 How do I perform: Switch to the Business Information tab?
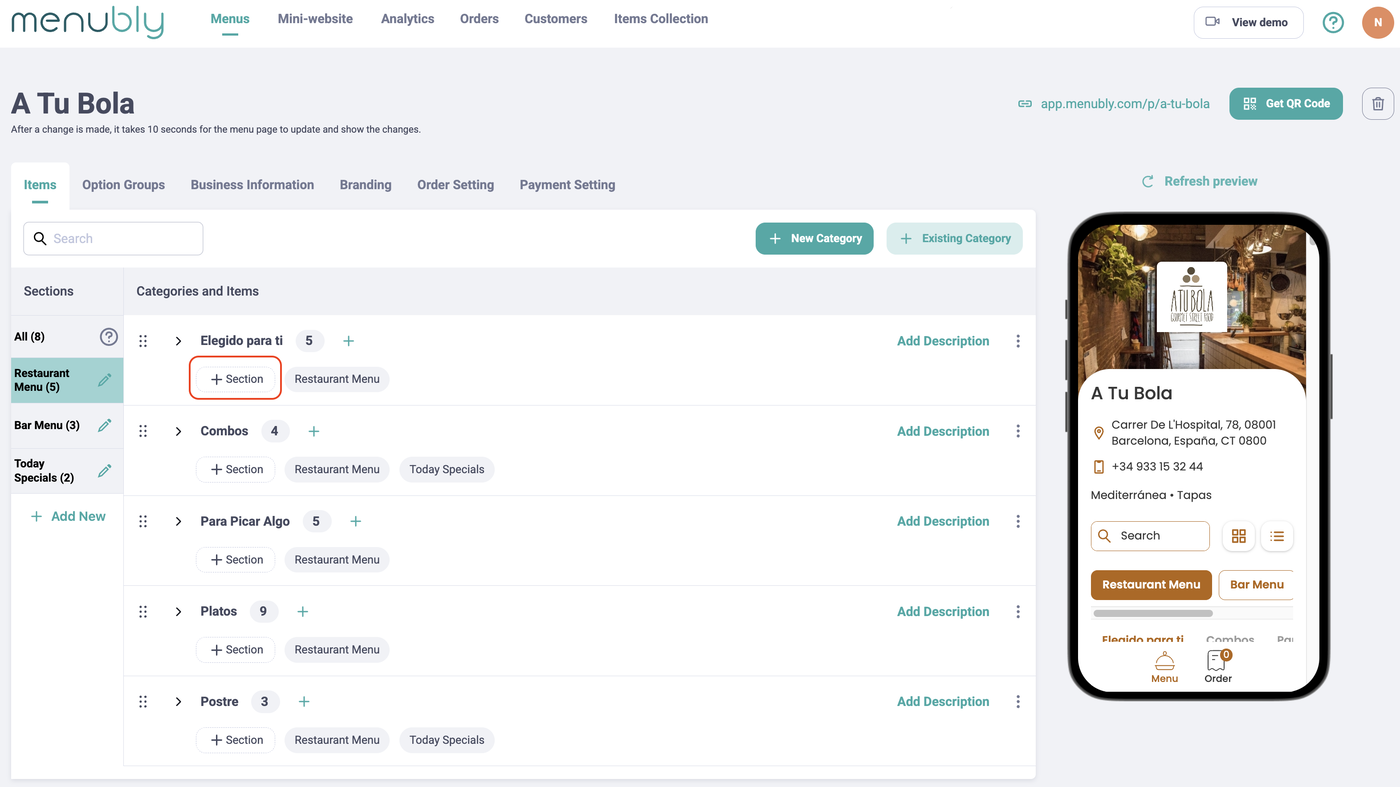tap(252, 185)
